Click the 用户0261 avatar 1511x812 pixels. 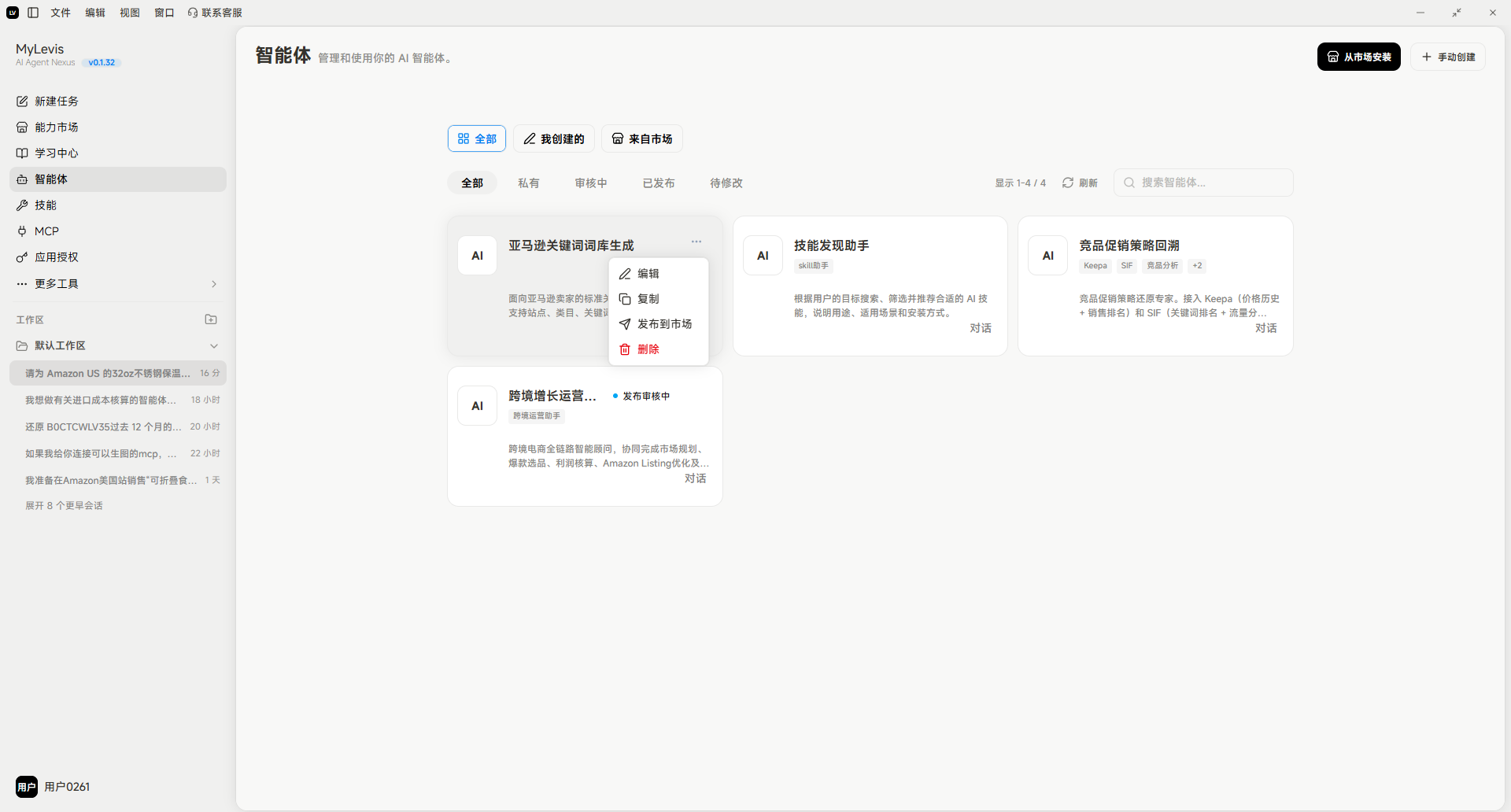[x=27, y=787]
